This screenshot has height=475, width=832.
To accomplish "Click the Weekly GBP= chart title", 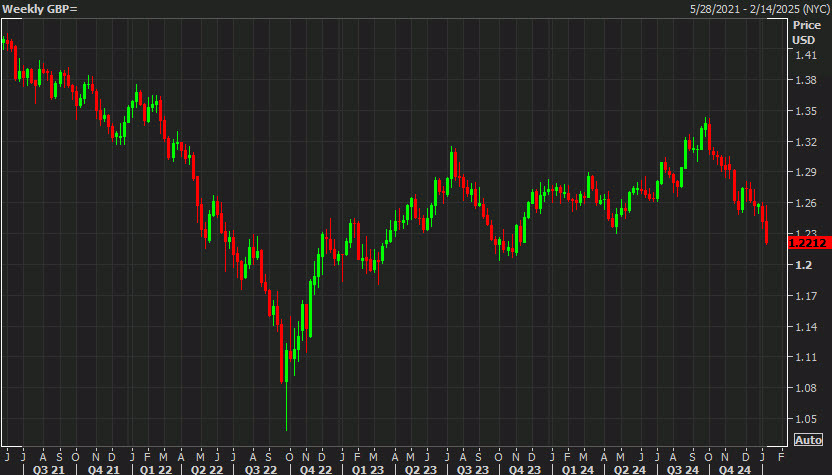I will [39, 9].
